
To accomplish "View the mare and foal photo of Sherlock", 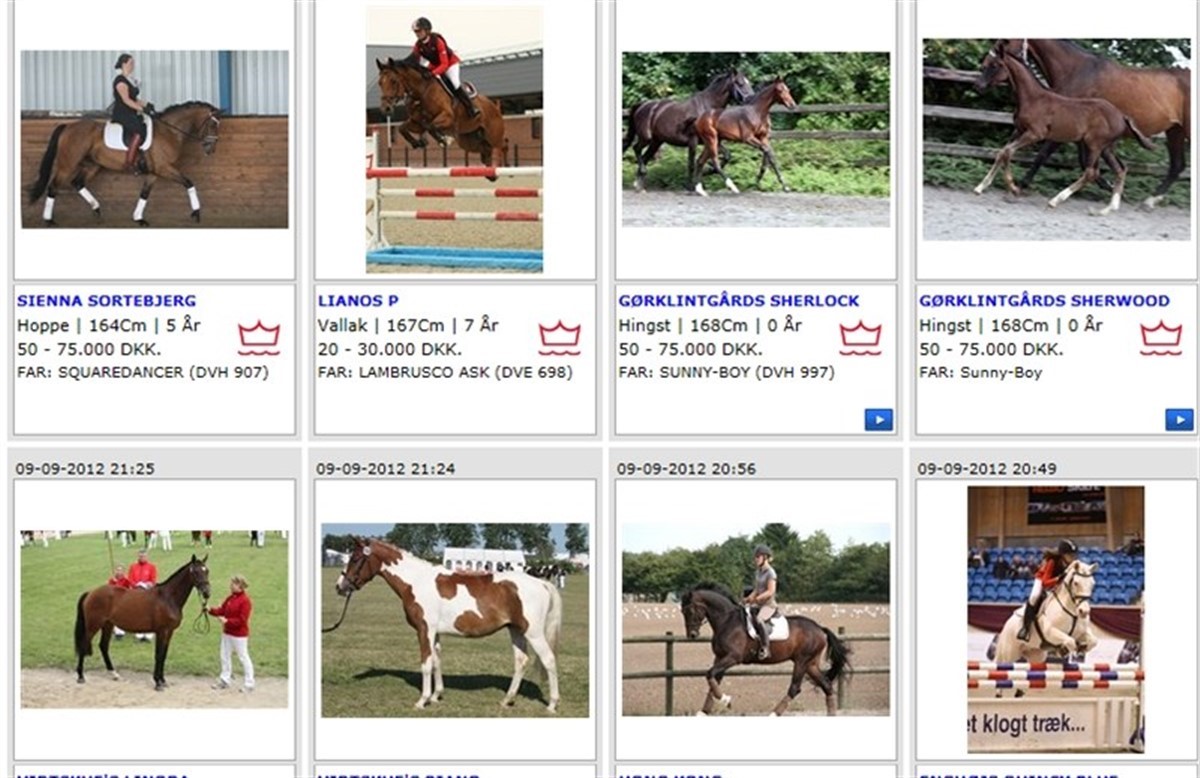I will pyautogui.click(x=756, y=139).
